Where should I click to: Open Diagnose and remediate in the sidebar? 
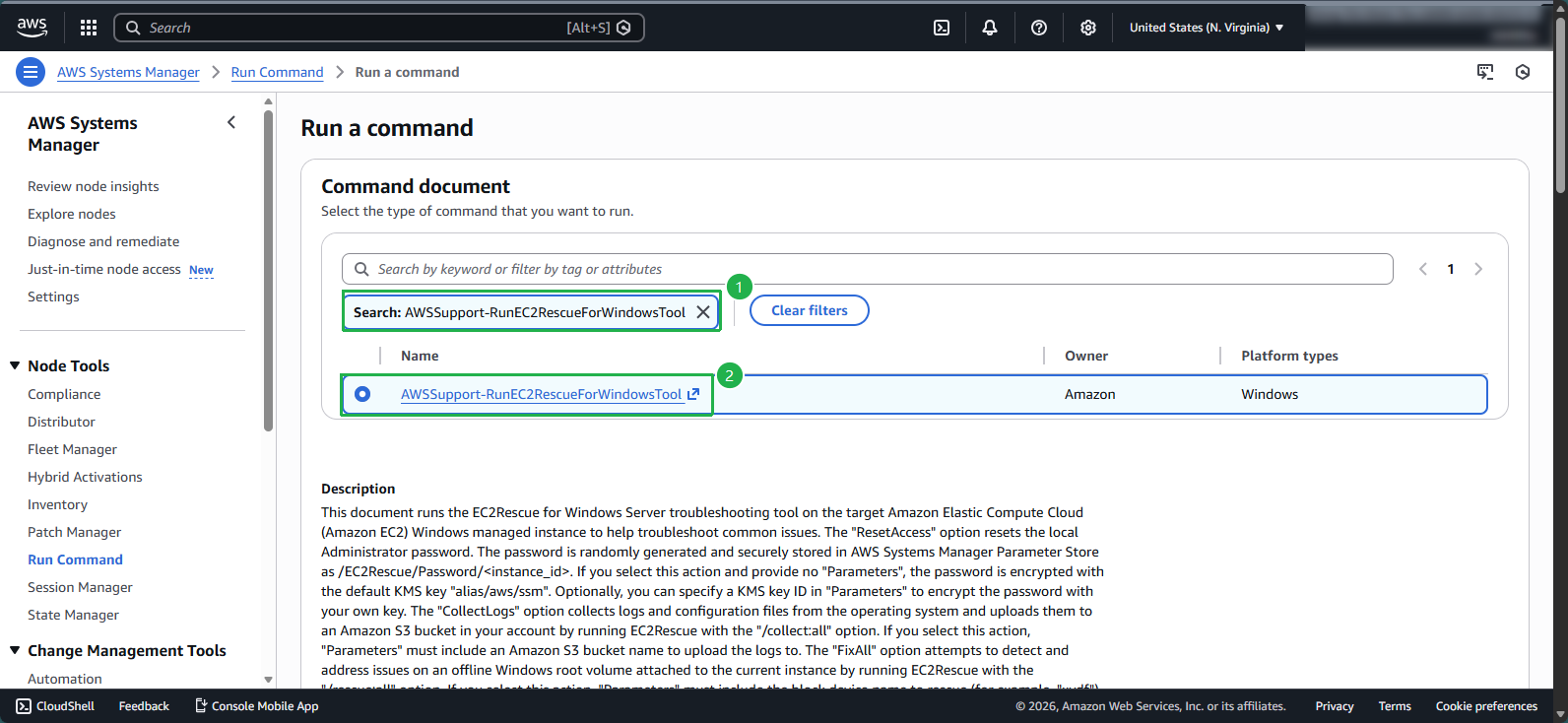103,241
